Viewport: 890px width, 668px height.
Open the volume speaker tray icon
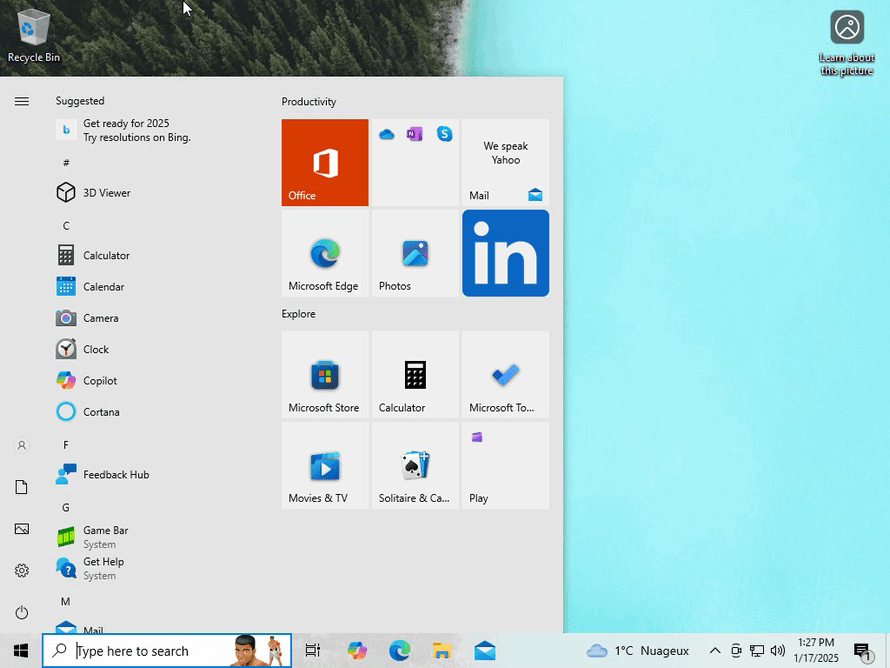pos(778,650)
